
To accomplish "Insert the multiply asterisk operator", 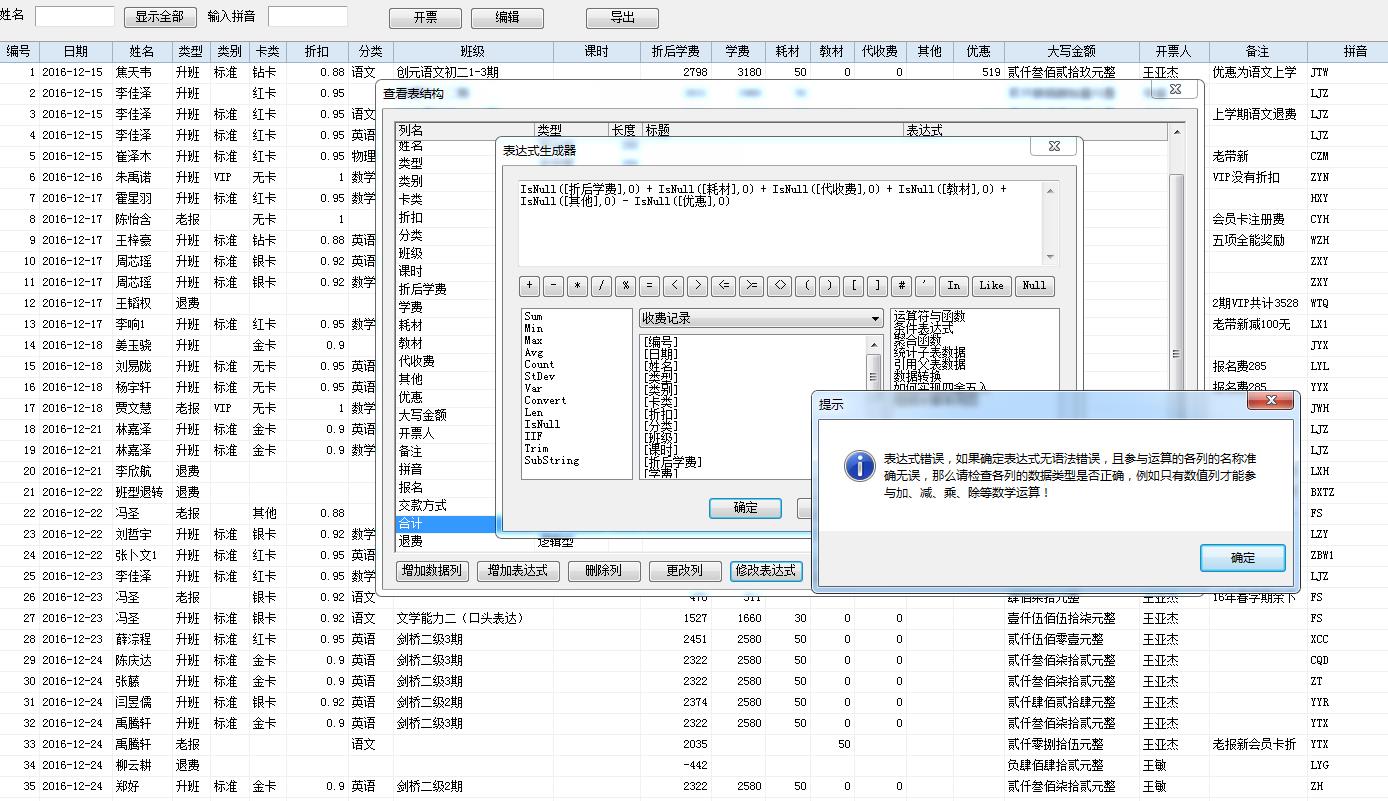I will point(578,286).
